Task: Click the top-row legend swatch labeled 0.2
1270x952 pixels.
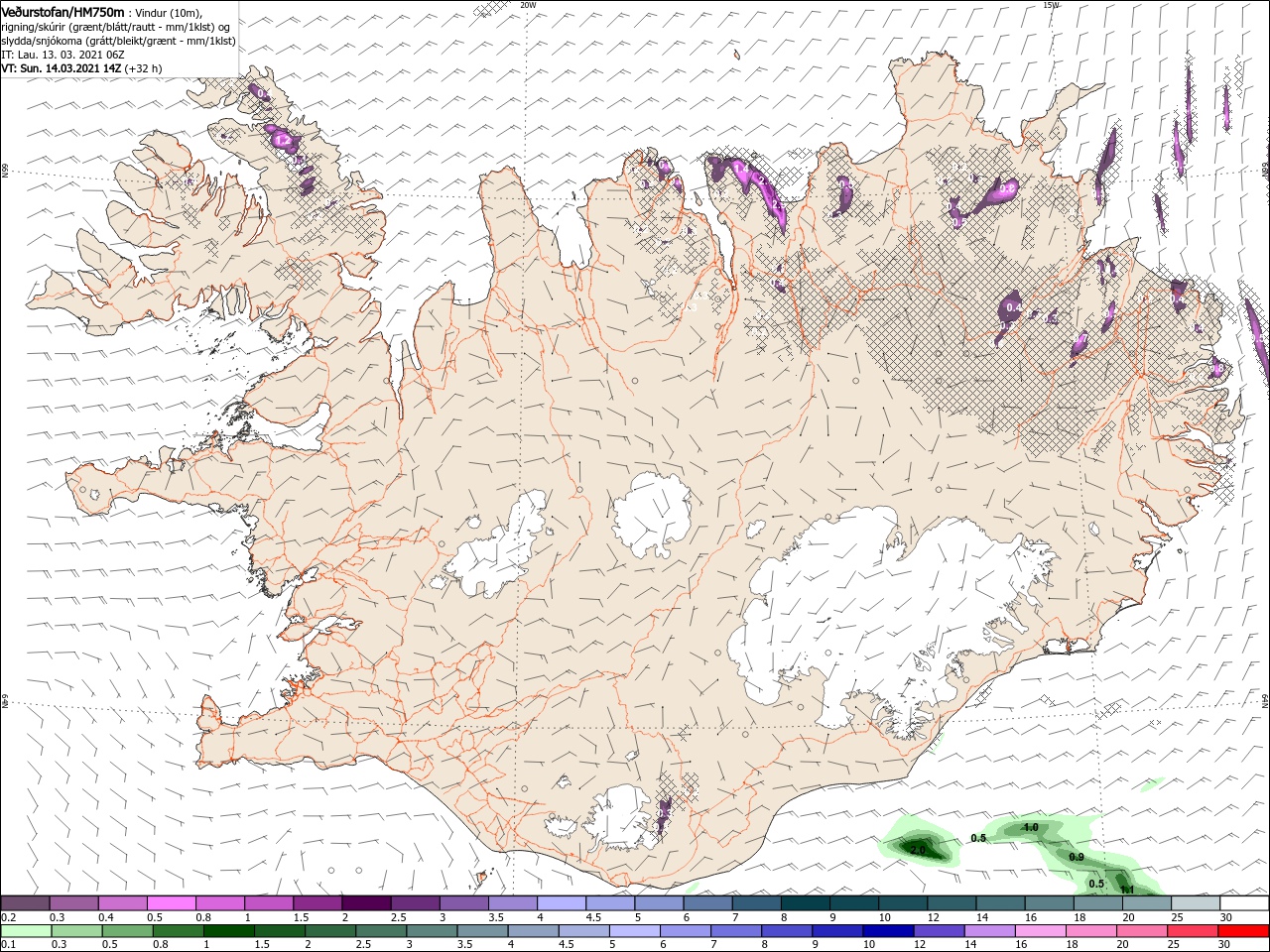Action: [x=25, y=902]
